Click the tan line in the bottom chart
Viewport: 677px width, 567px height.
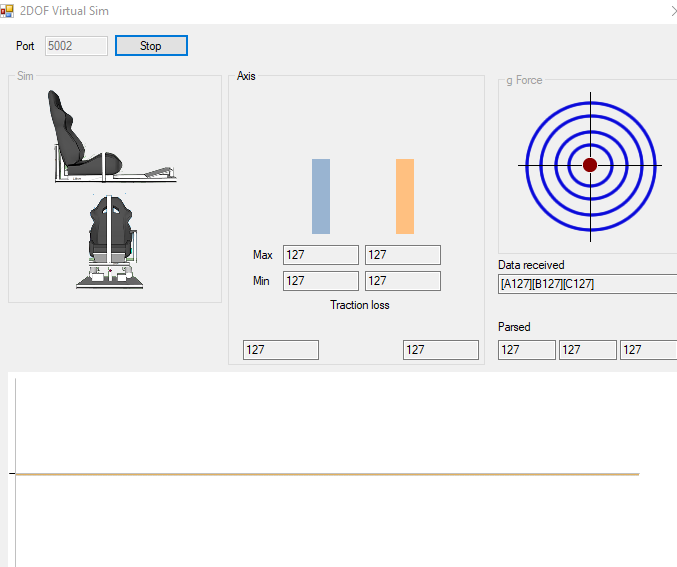pyautogui.click(x=327, y=474)
